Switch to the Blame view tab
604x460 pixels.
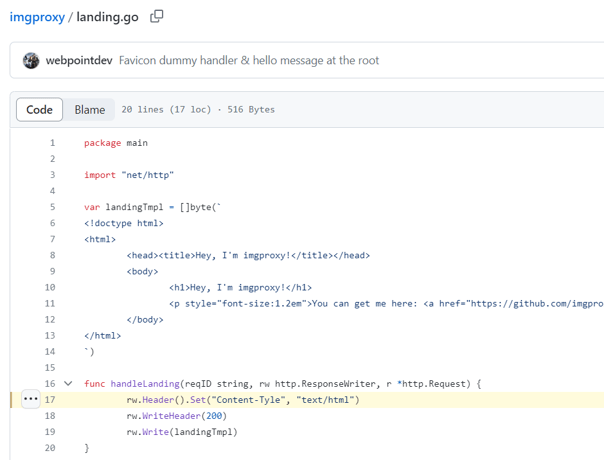tap(89, 110)
